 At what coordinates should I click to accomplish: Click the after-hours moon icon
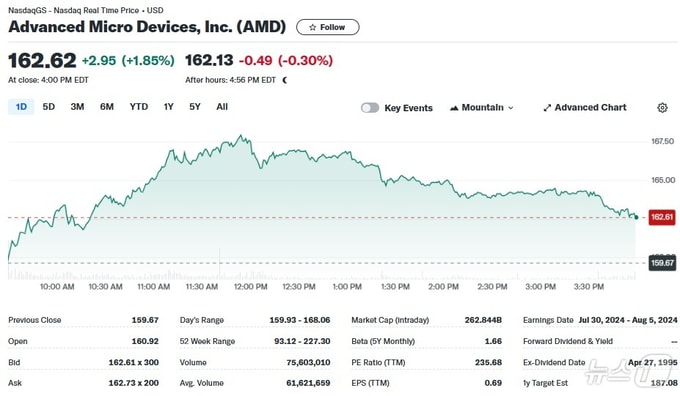[284, 80]
